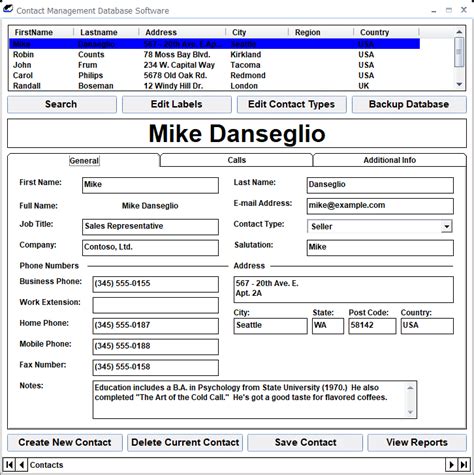Click the Work Extension input field

pyautogui.click(x=155, y=305)
